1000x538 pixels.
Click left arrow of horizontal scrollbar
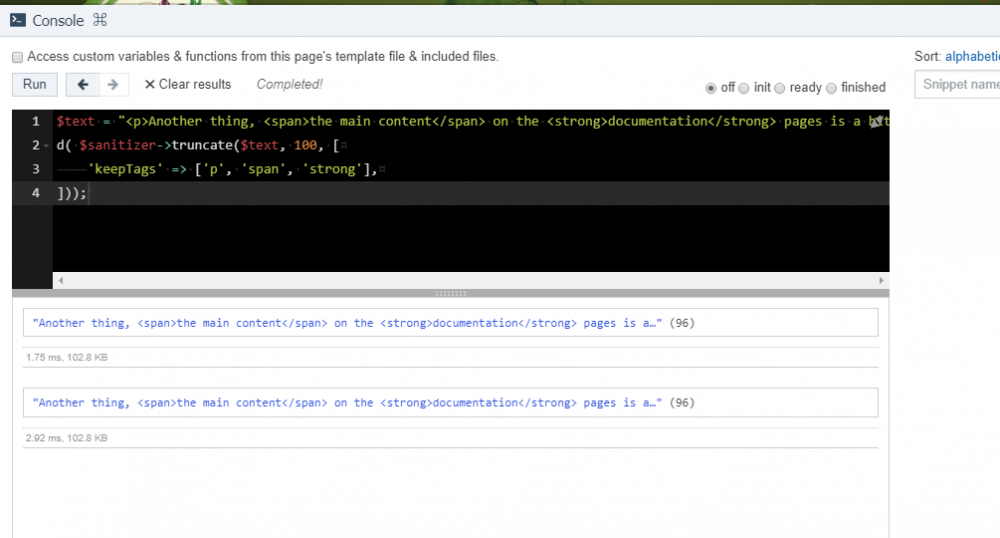[60, 281]
